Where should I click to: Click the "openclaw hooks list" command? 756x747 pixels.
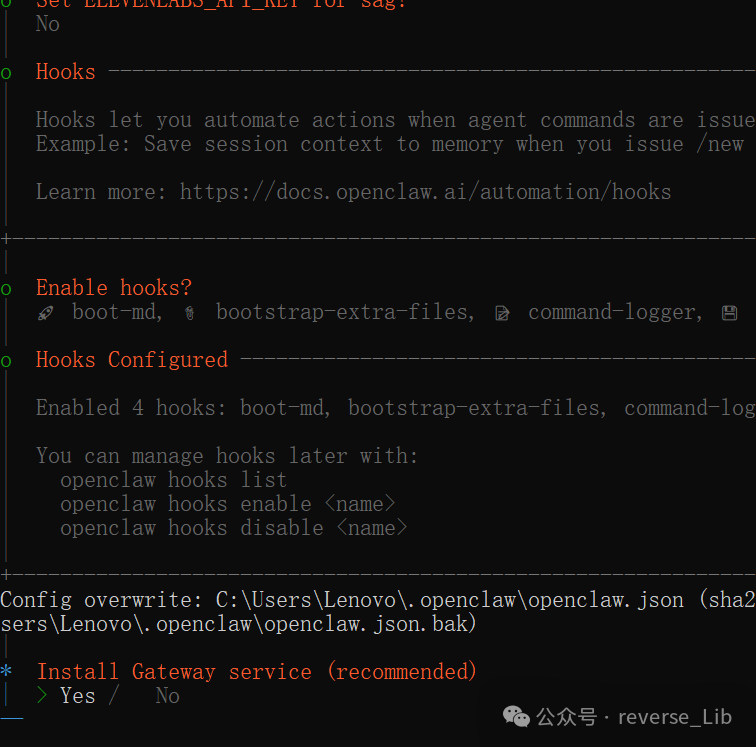[174, 480]
